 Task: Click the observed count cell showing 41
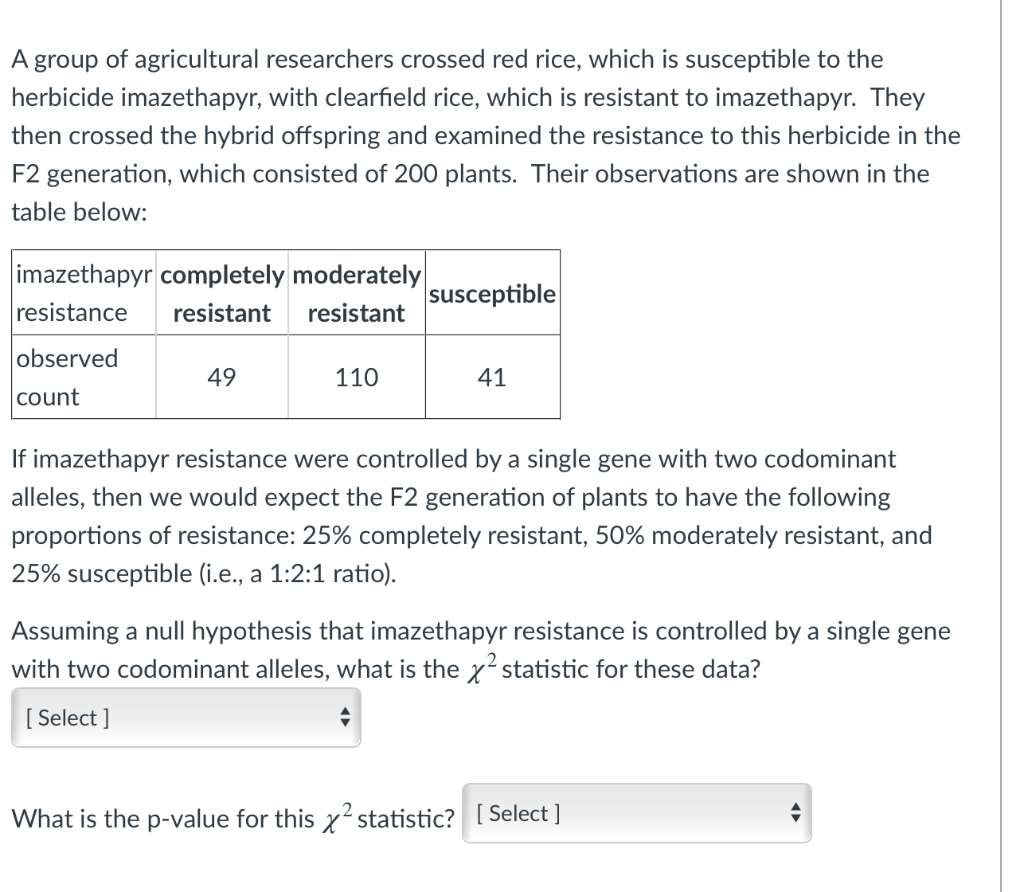coord(492,377)
